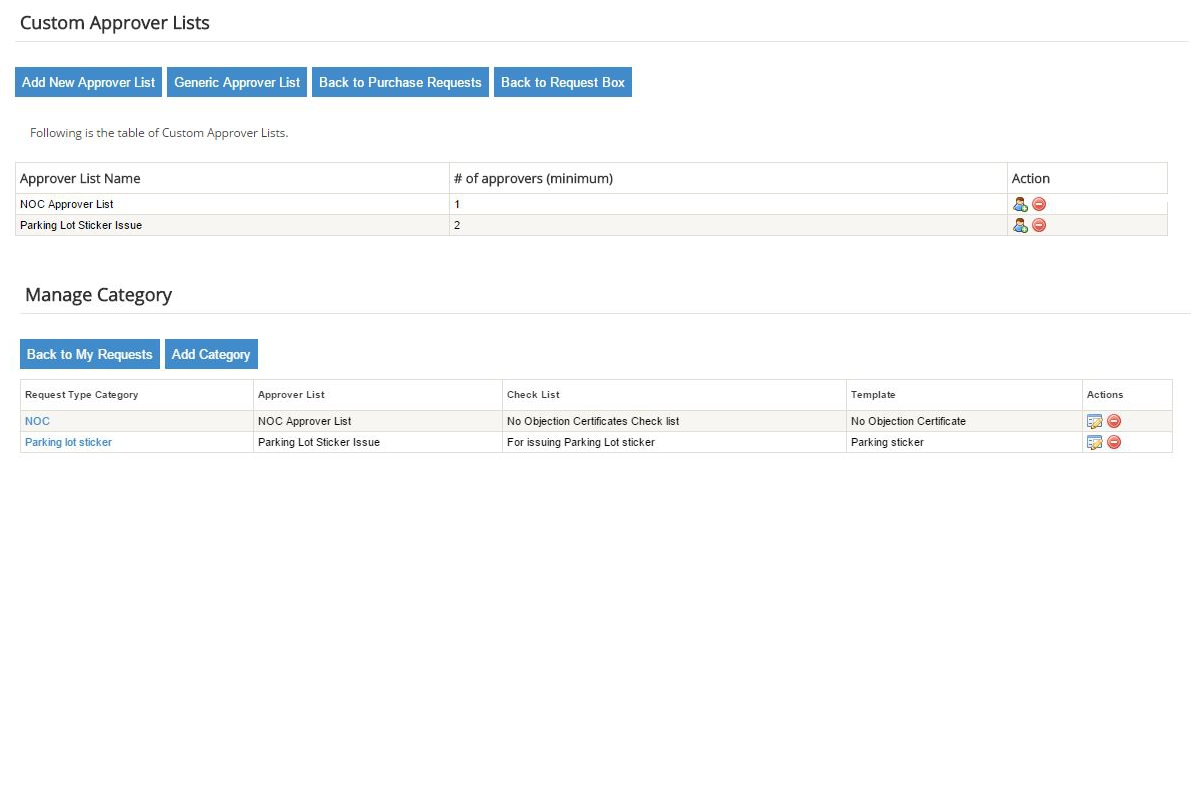View the Generic Approver List
1200x800 pixels.
coord(236,81)
